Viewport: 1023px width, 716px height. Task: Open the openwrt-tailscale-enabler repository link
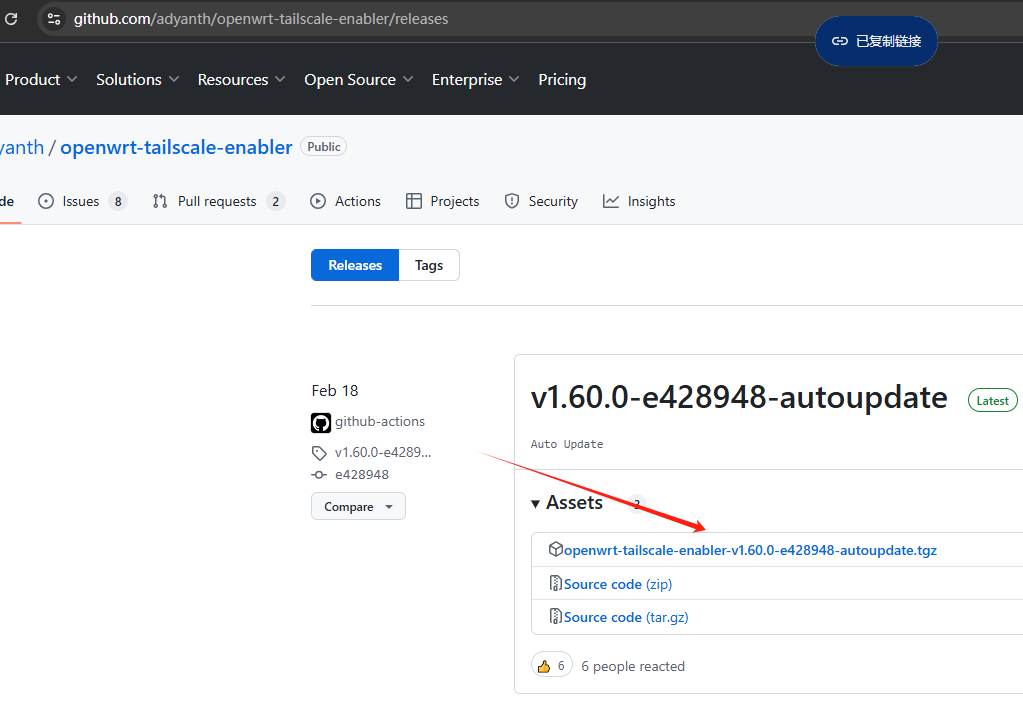176,147
